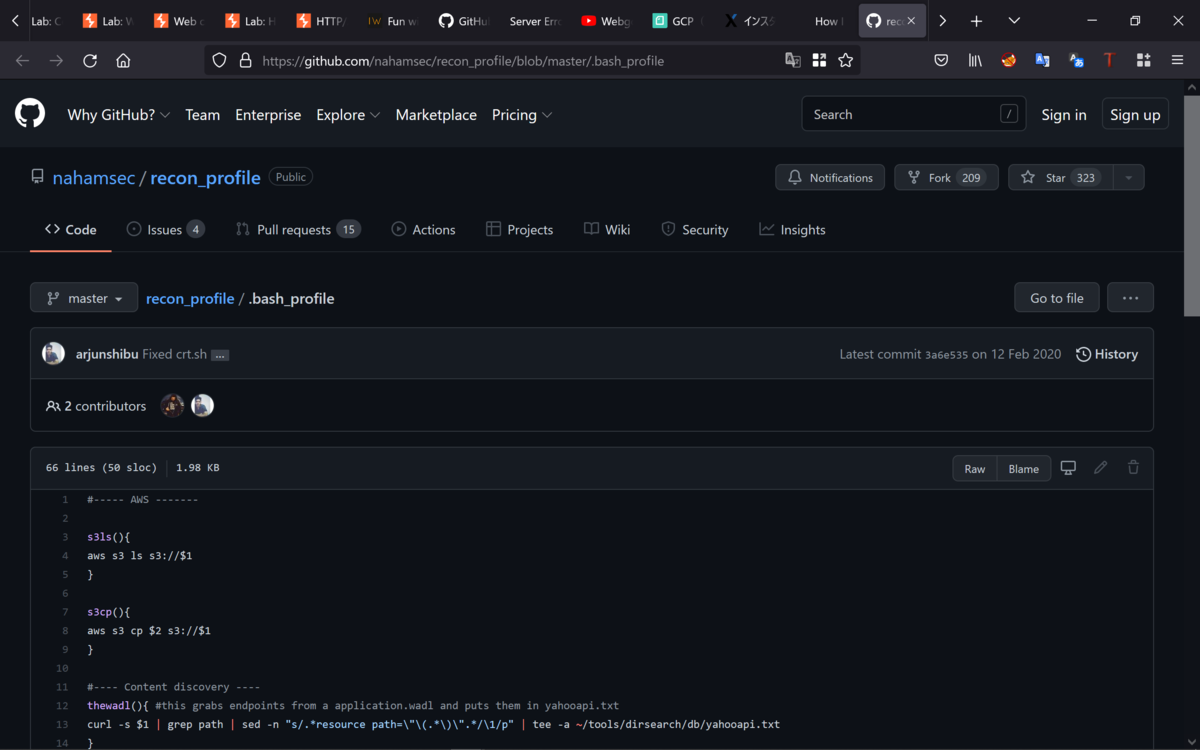Save to Pocket icon

pos(941,60)
